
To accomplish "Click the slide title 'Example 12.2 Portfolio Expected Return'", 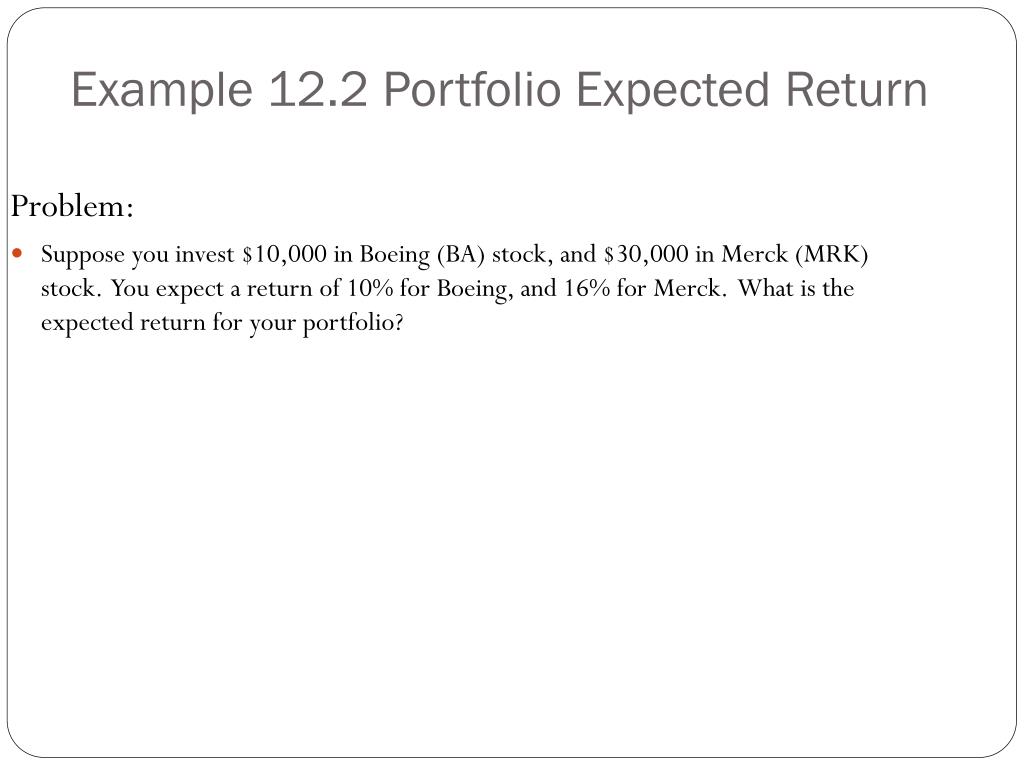I will 499,91.
